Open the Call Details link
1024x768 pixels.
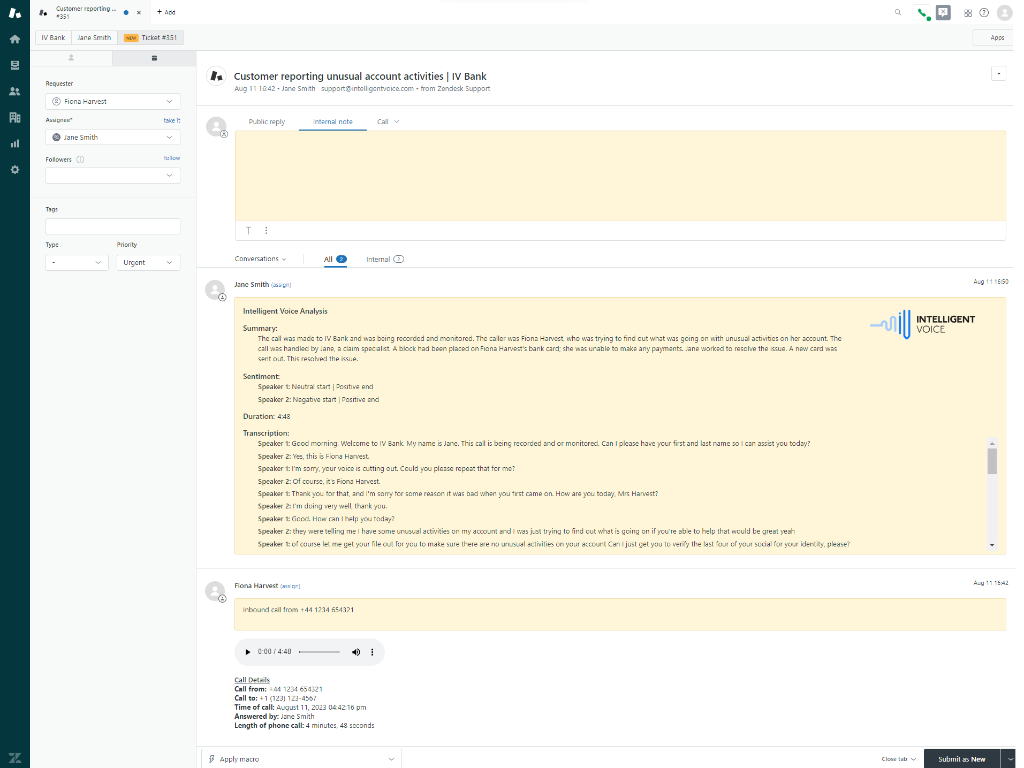click(x=251, y=679)
